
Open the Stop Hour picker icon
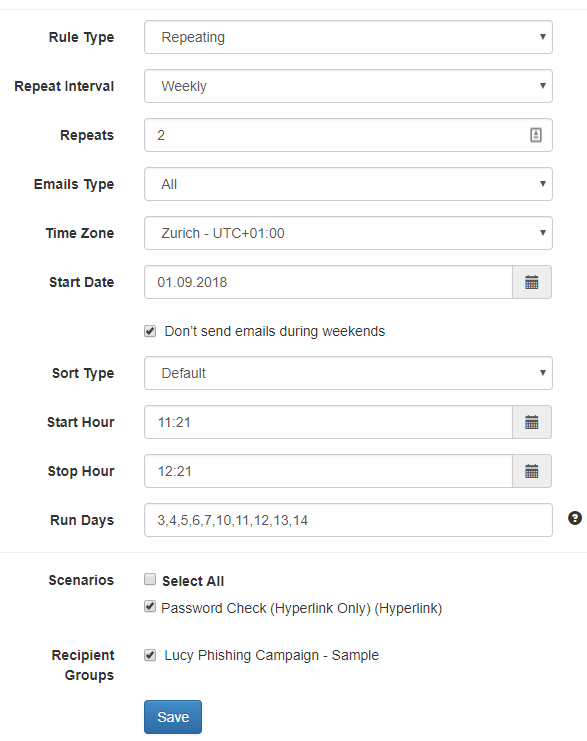(532, 471)
